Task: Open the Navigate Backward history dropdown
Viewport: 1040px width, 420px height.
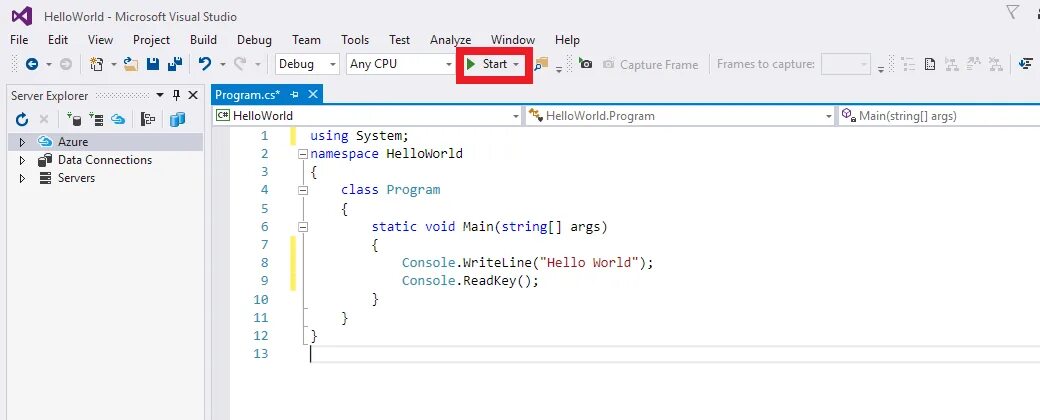Action: (x=48, y=64)
